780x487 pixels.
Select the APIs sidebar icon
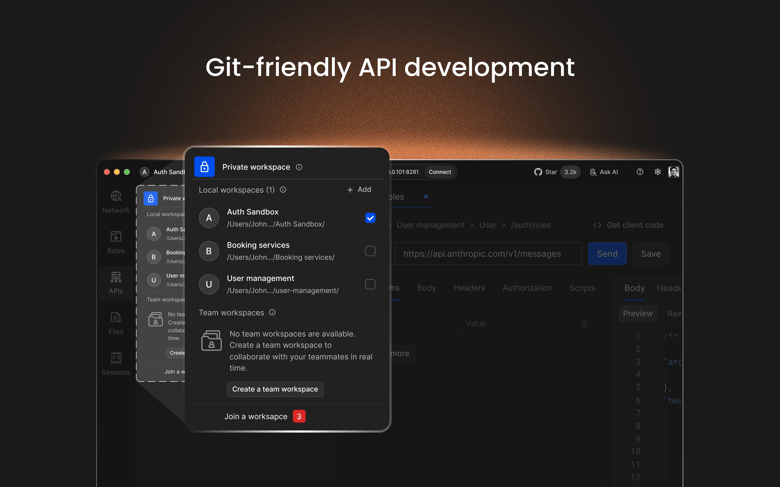(x=116, y=282)
